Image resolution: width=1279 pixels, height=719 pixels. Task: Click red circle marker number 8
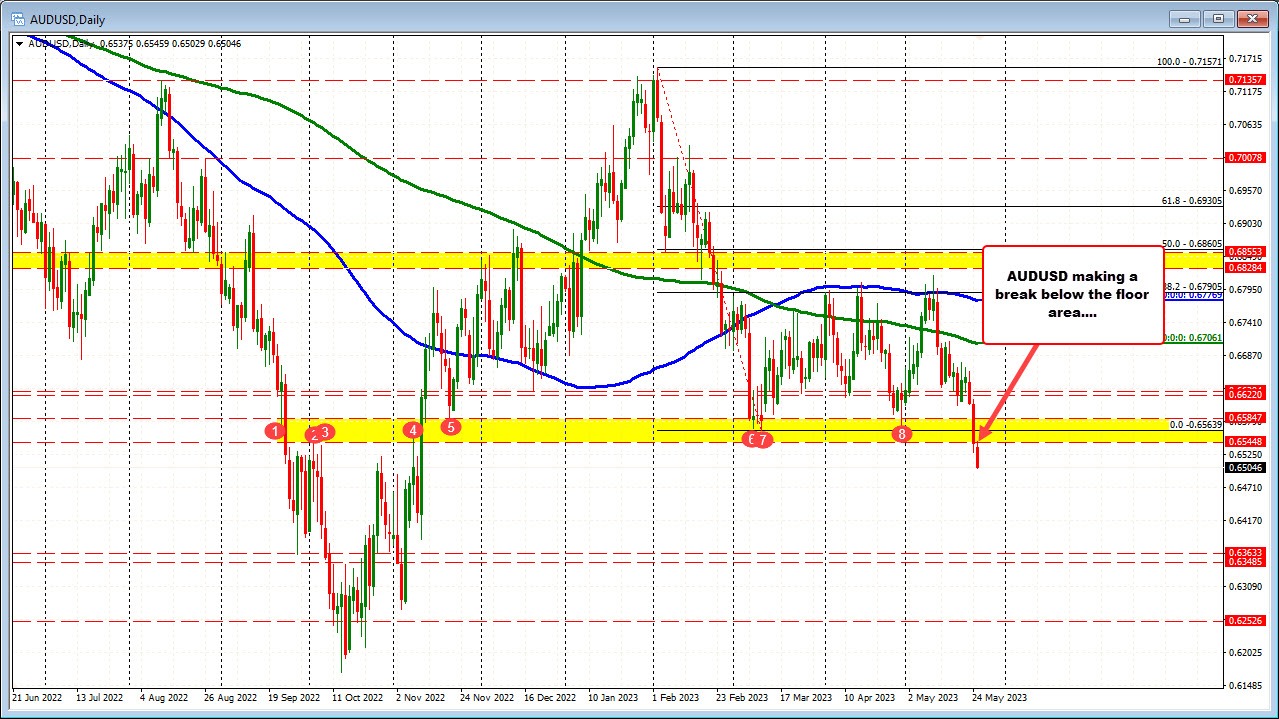click(902, 433)
